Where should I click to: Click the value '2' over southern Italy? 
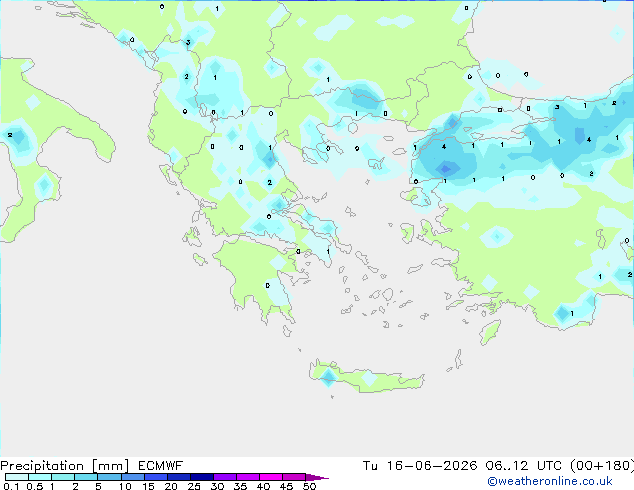[x=10, y=135]
